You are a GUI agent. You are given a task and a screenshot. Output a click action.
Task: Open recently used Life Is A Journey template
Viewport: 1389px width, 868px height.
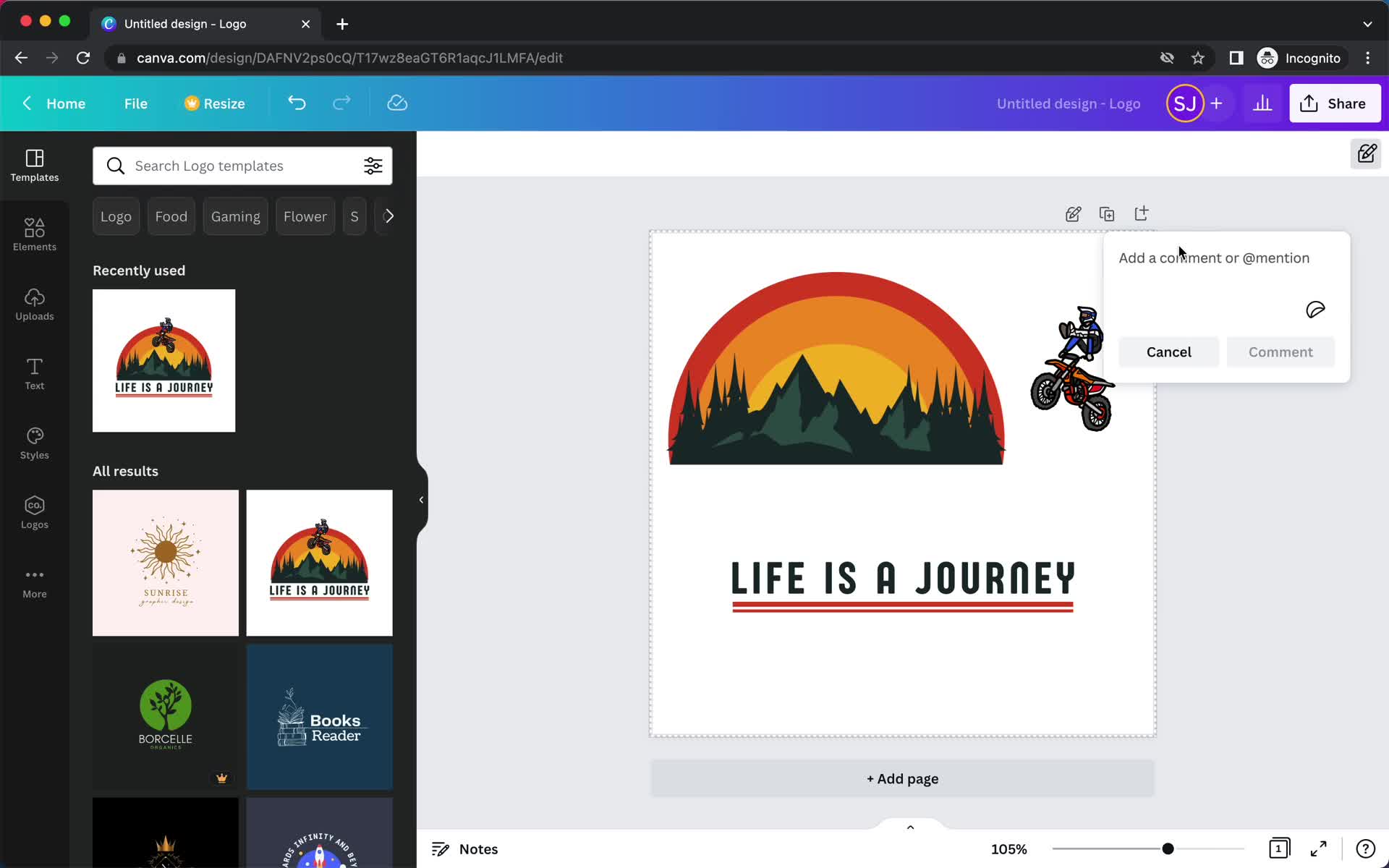point(164,361)
